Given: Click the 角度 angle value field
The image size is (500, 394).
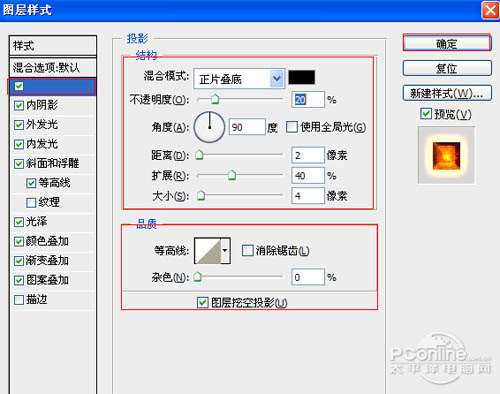Looking at the screenshot, I should point(247,127).
